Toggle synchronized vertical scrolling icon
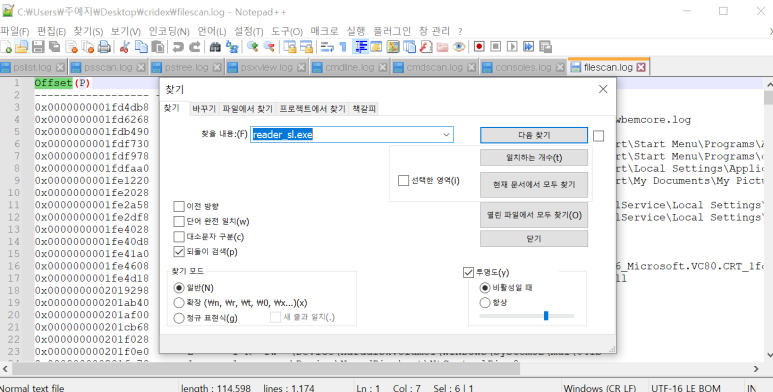This screenshot has width=773, height=392. click(290, 47)
